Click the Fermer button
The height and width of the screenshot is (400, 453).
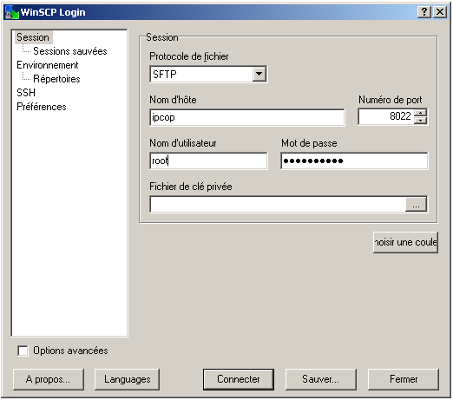pyautogui.click(x=403, y=379)
